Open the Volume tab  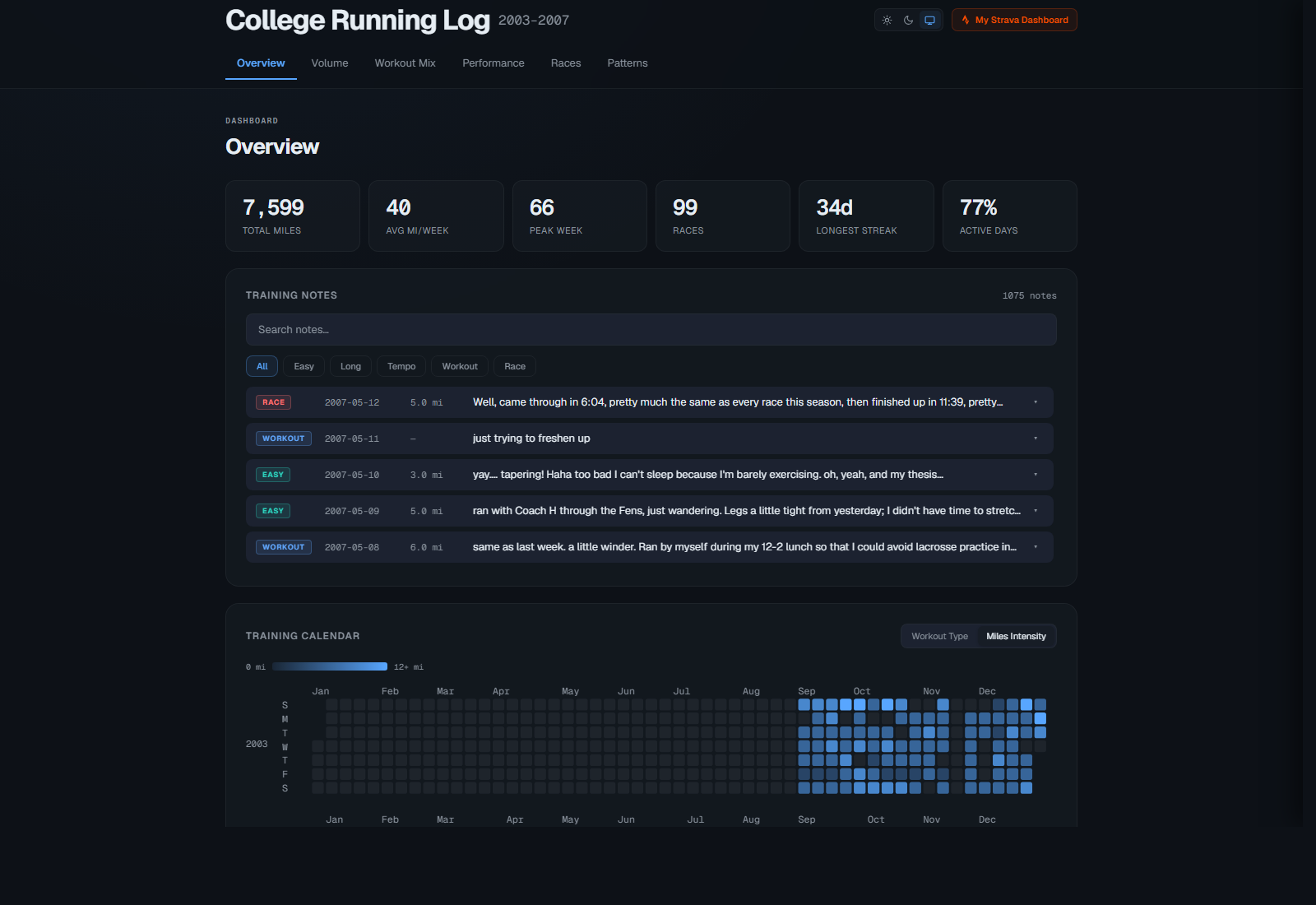tap(330, 63)
